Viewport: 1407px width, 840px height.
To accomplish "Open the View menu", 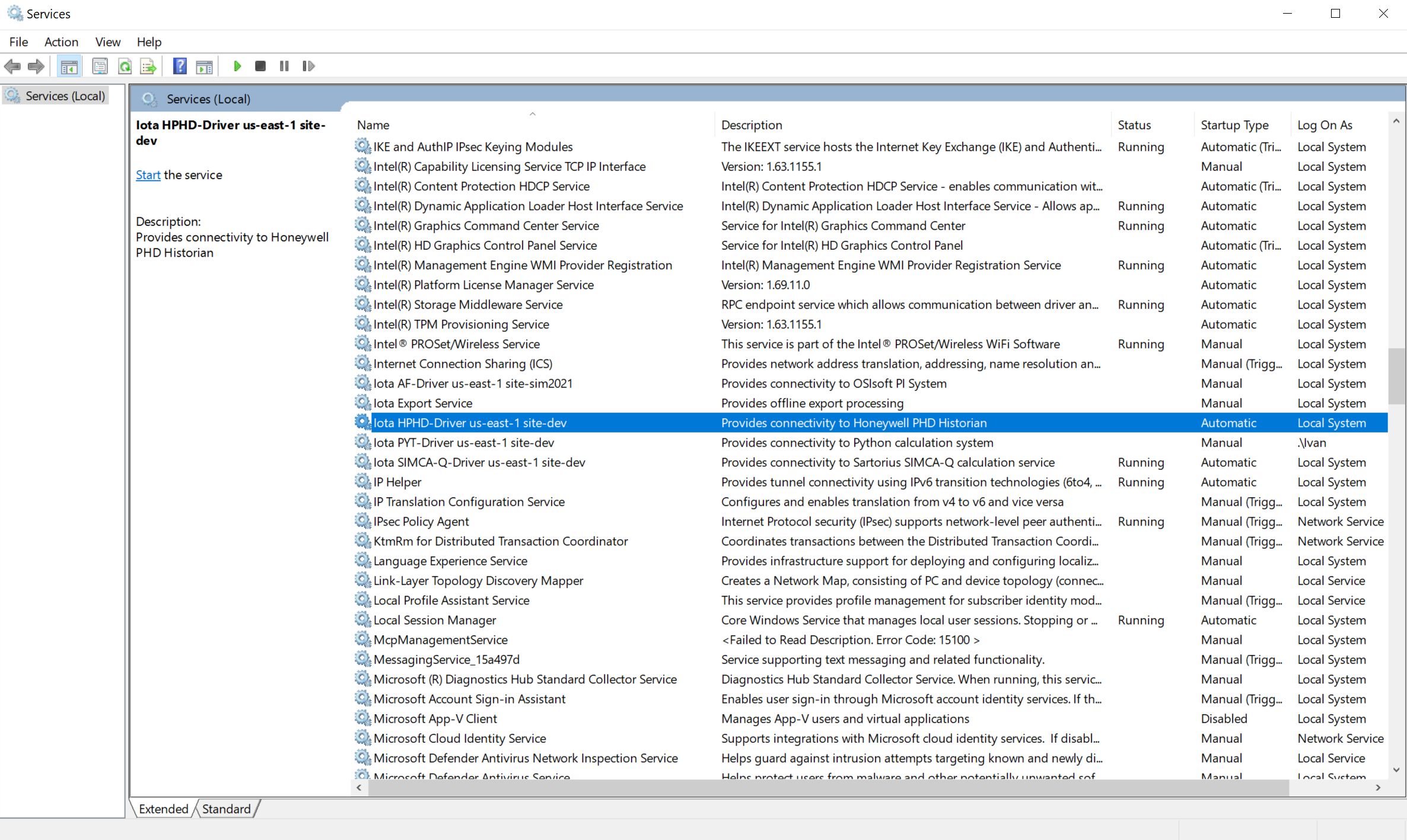I will pos(108,42).
